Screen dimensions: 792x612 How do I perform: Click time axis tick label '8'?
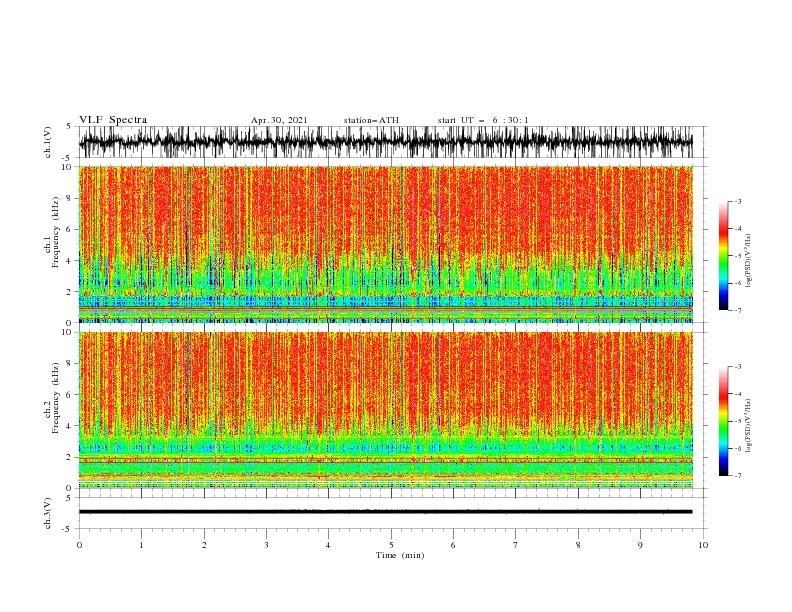pos(578,545)
